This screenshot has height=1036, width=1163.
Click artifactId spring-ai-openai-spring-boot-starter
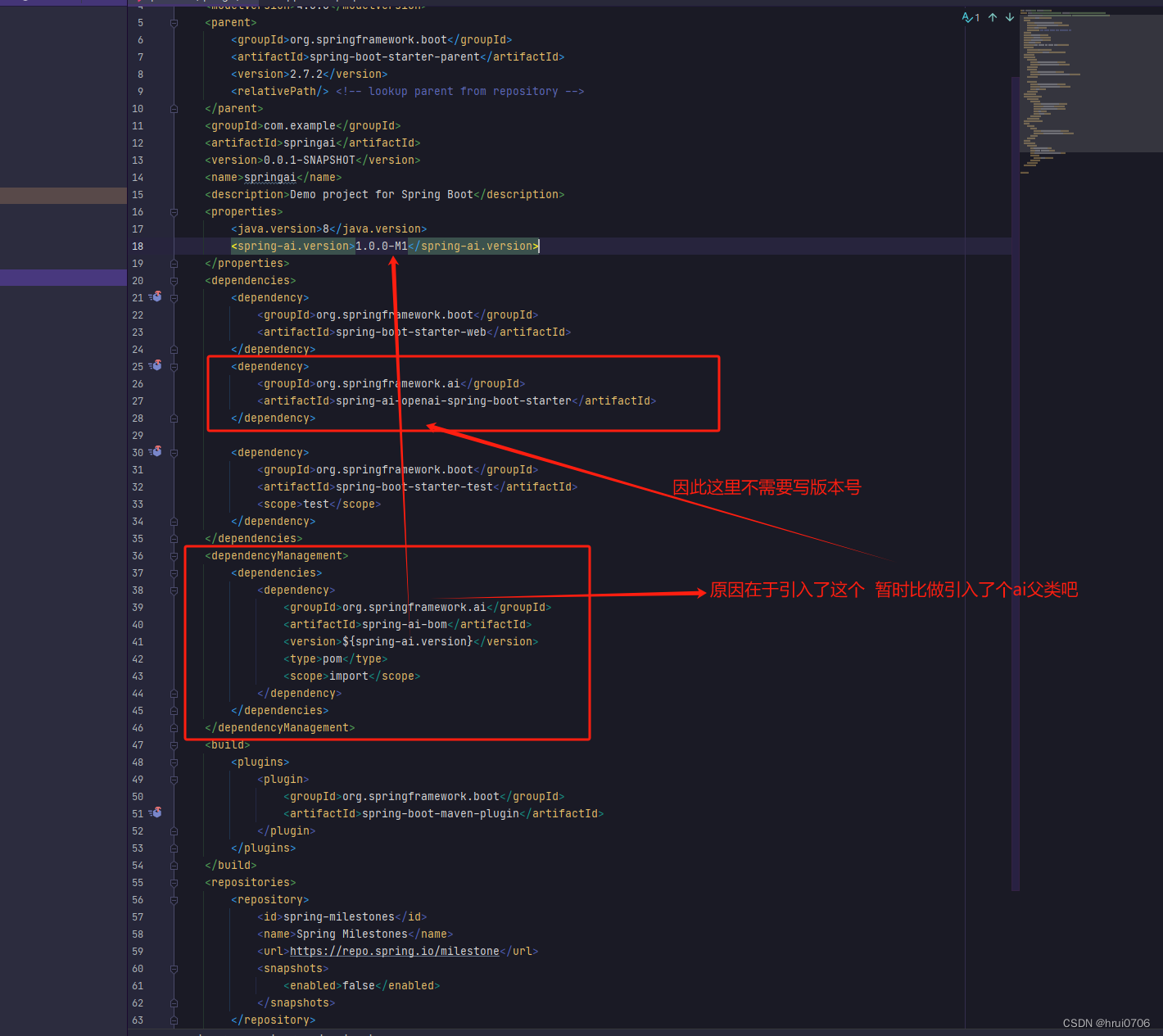[454, 400]
